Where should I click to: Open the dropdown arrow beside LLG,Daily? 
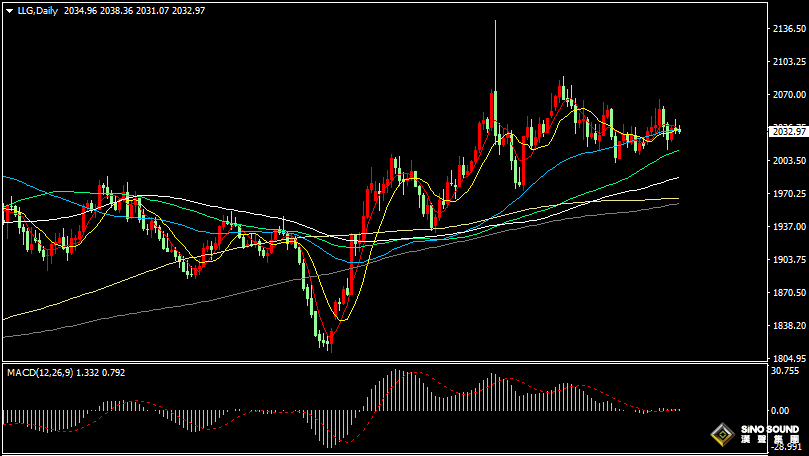click(8, 10)
